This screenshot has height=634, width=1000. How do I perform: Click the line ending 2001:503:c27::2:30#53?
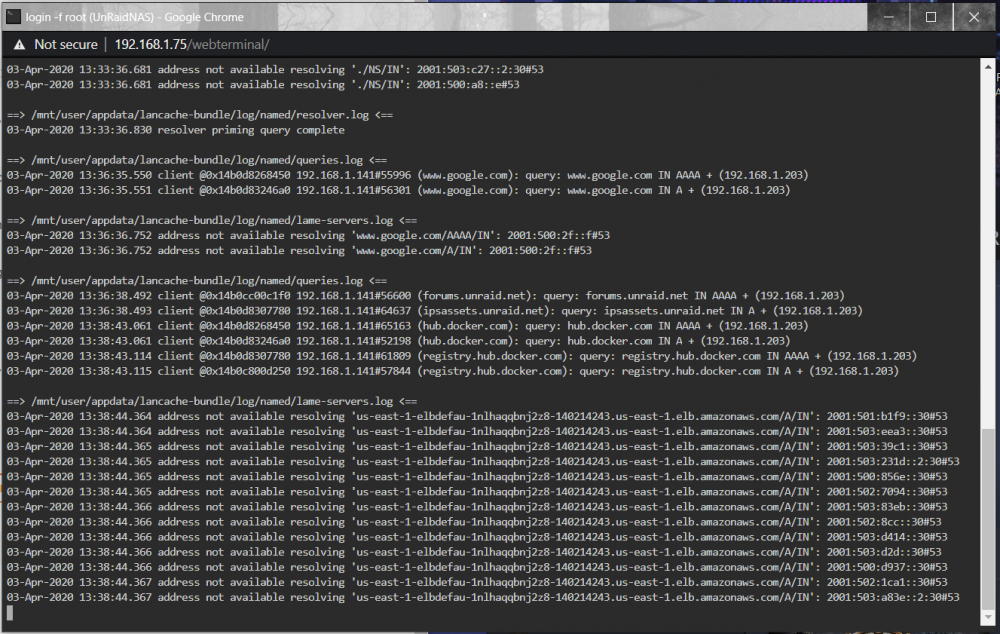pyautogui.click(x=275, y=70)
